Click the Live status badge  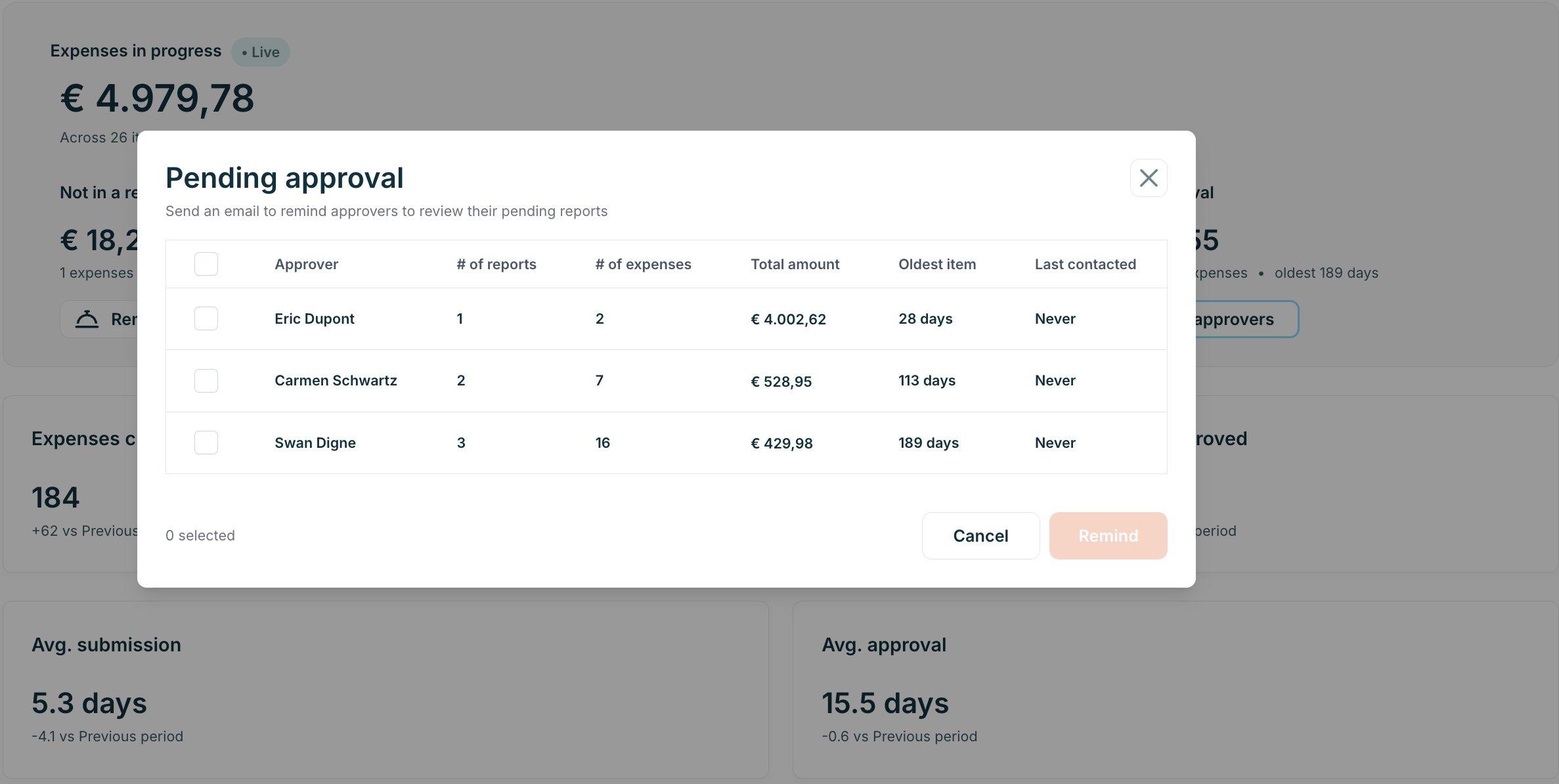[x=260, y=52]
